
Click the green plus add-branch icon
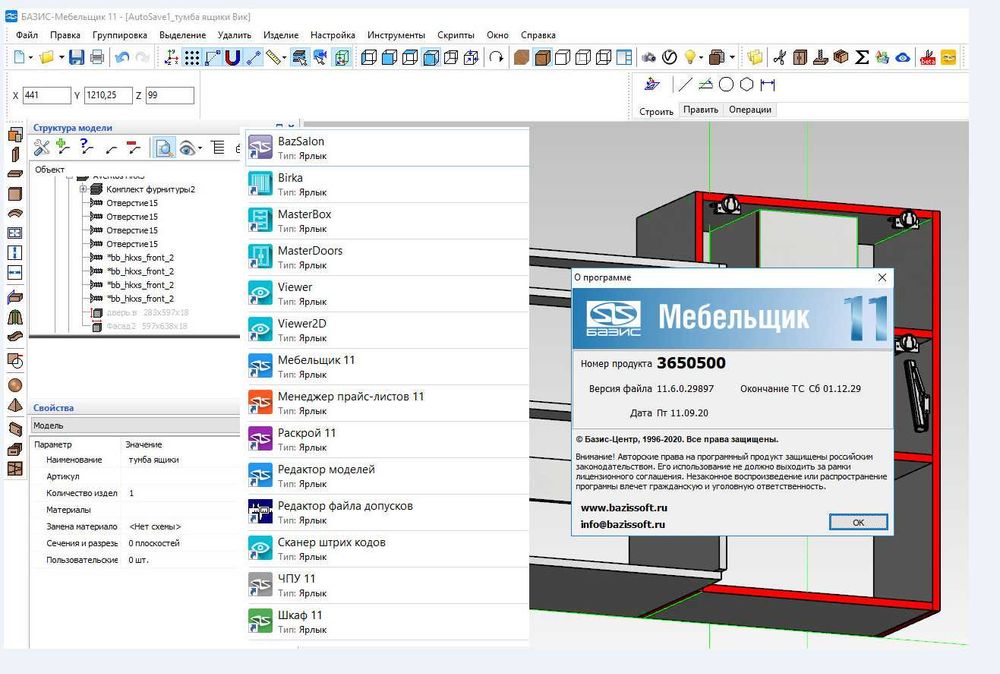coord(62,148)
